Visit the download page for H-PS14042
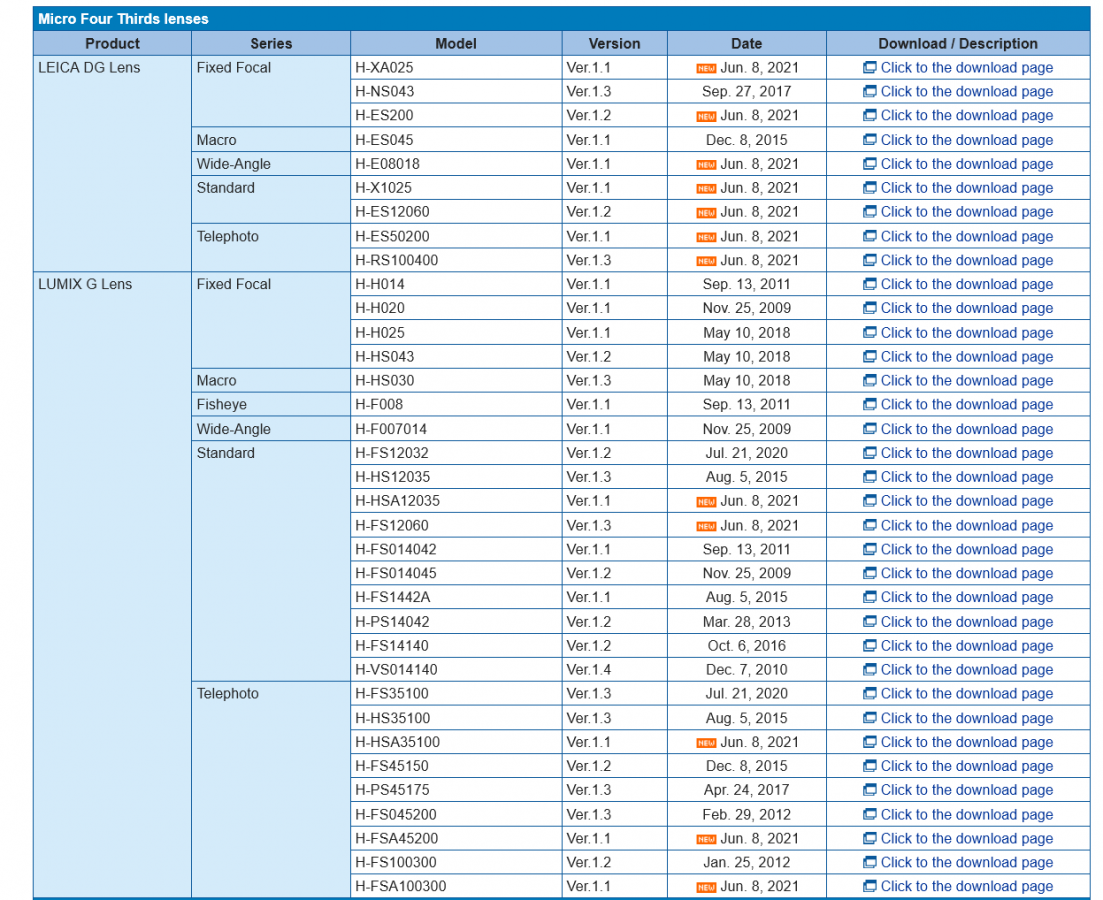Viewport: 1103px width, 900px height. pyautogui.click(x=966, y=622)
